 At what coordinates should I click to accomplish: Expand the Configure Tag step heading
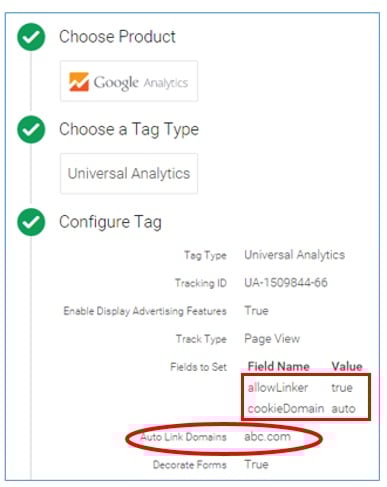pos(110,222)
